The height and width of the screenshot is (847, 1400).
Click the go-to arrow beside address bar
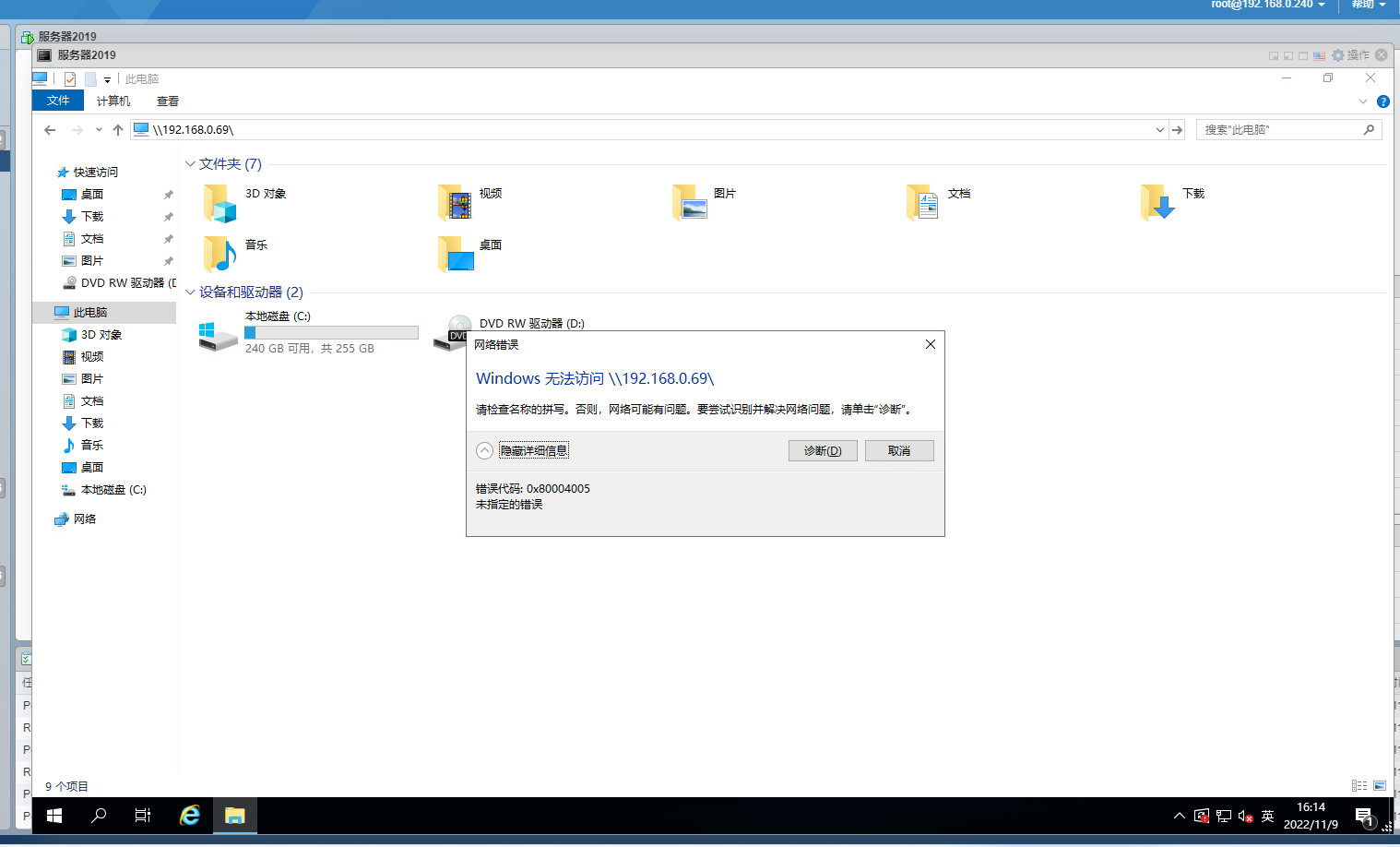pos(1177,130)
